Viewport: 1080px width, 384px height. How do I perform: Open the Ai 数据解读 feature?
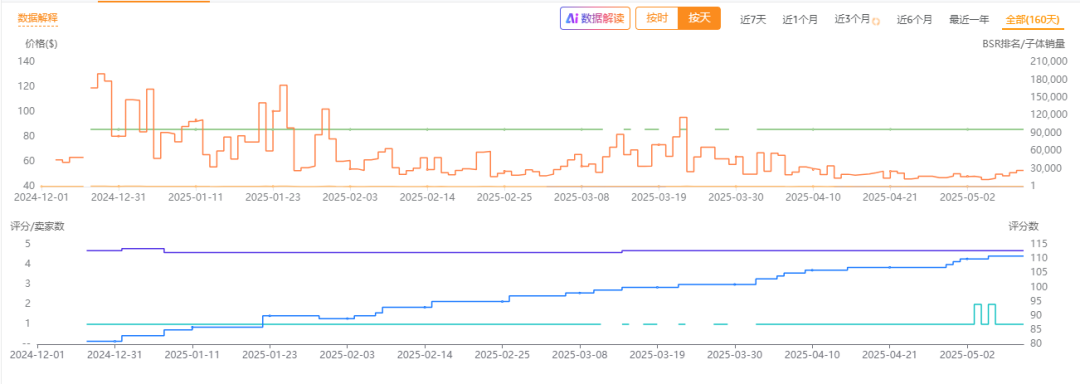pos(595,19)
